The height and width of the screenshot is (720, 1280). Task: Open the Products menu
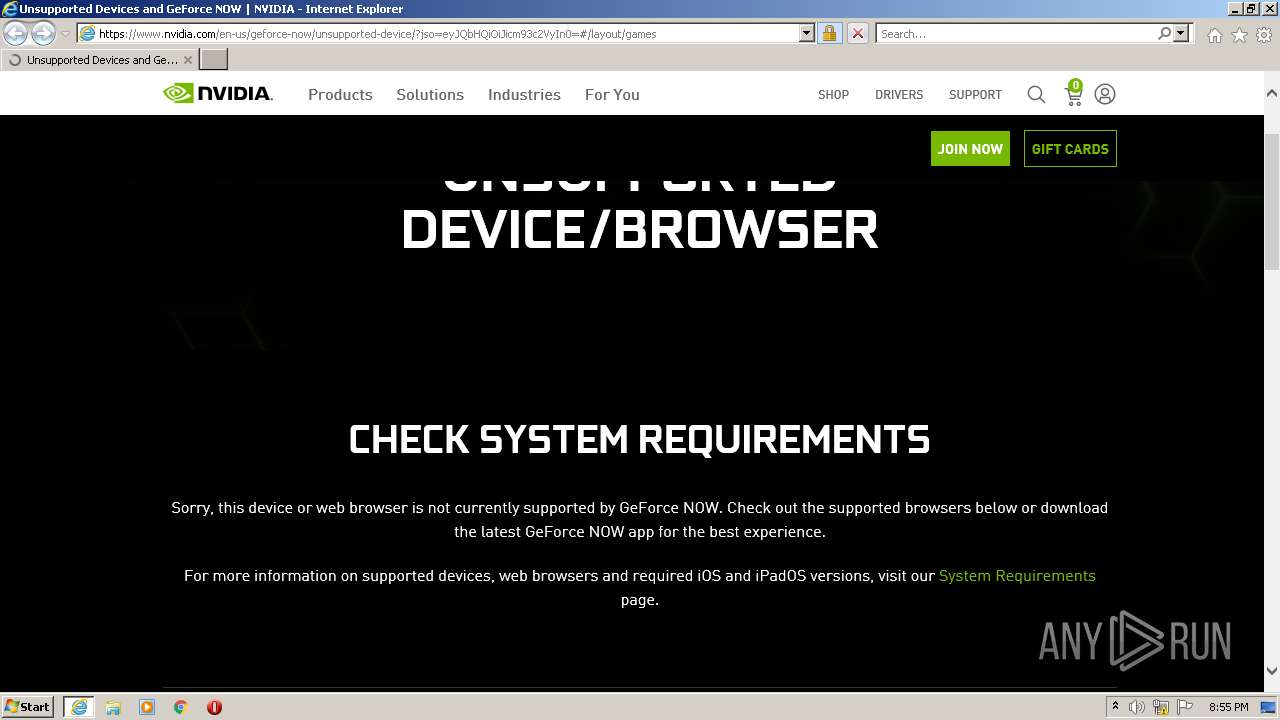(340, 94)
